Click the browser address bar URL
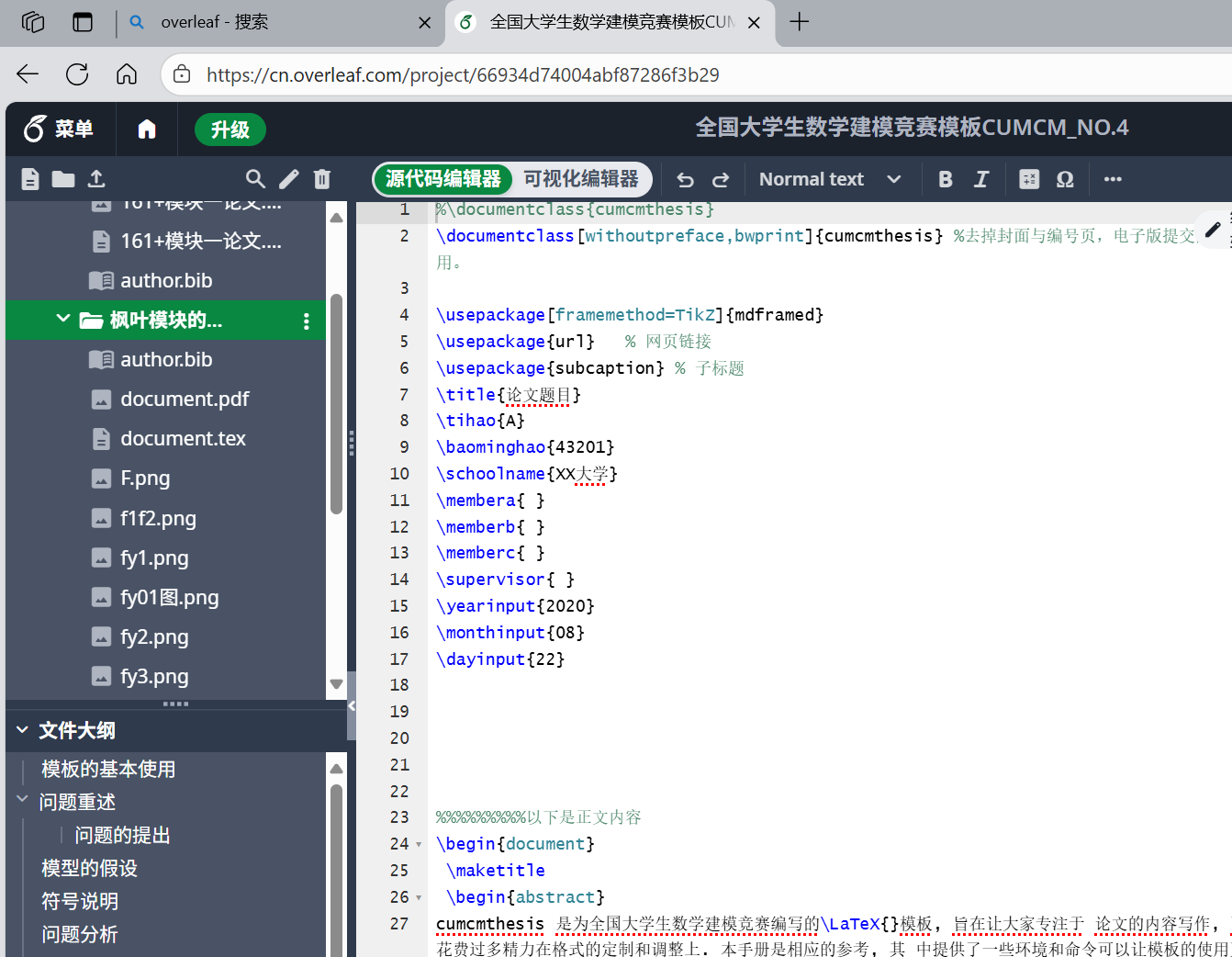This screenshot has height=957, width=1232. click(463, 75)
